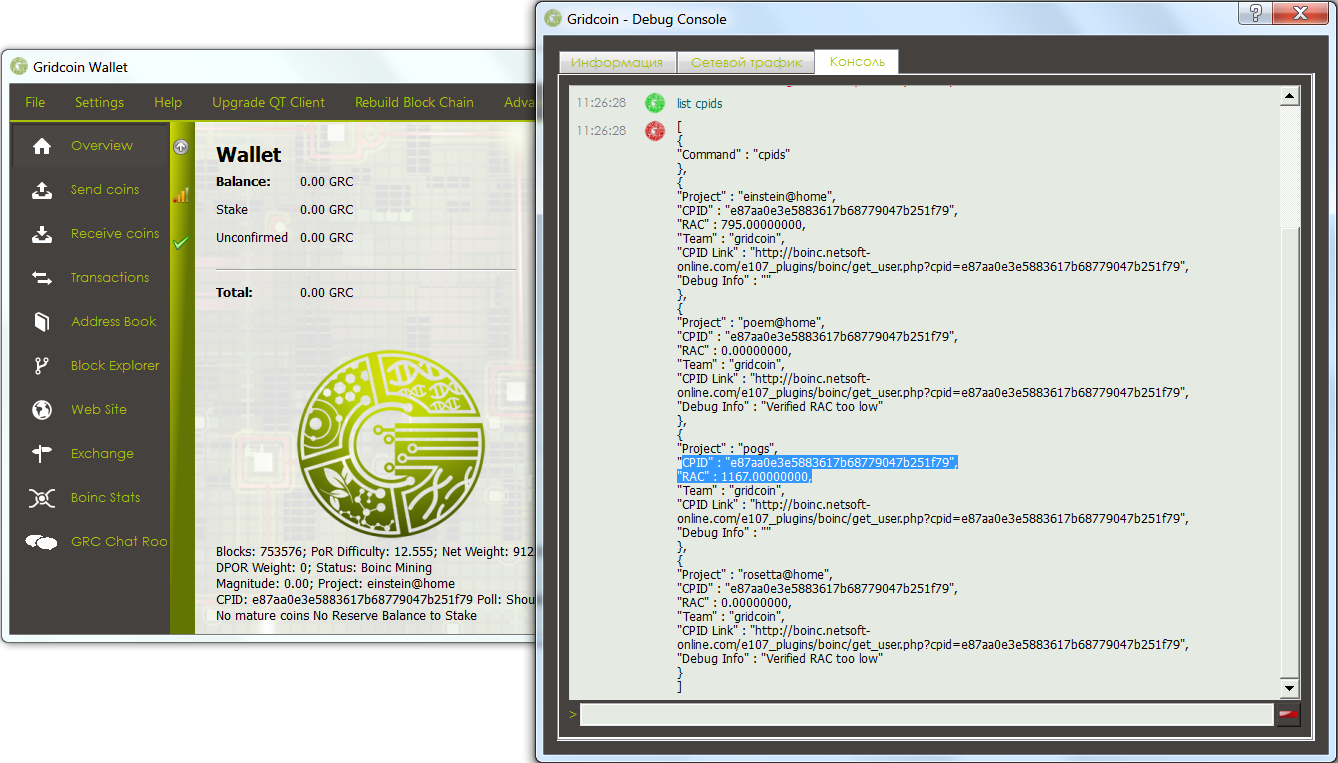Click the Overview home icon

[42, 146]
